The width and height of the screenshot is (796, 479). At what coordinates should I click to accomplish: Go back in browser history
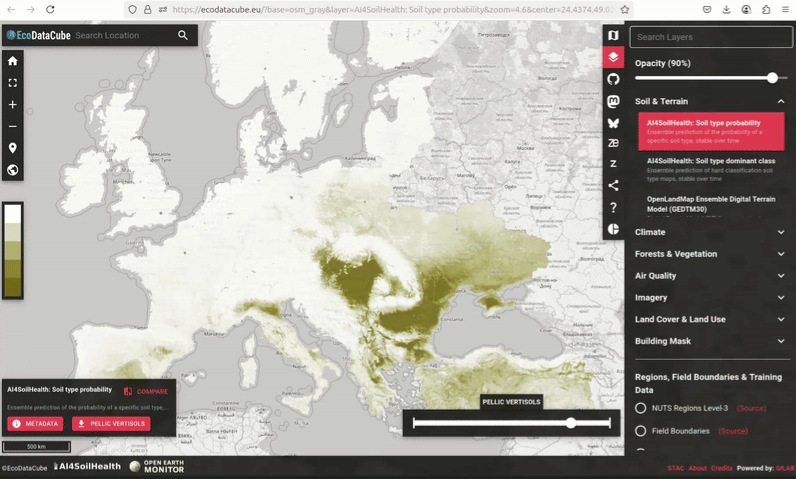pyautogui.click(x=11, y=9)
